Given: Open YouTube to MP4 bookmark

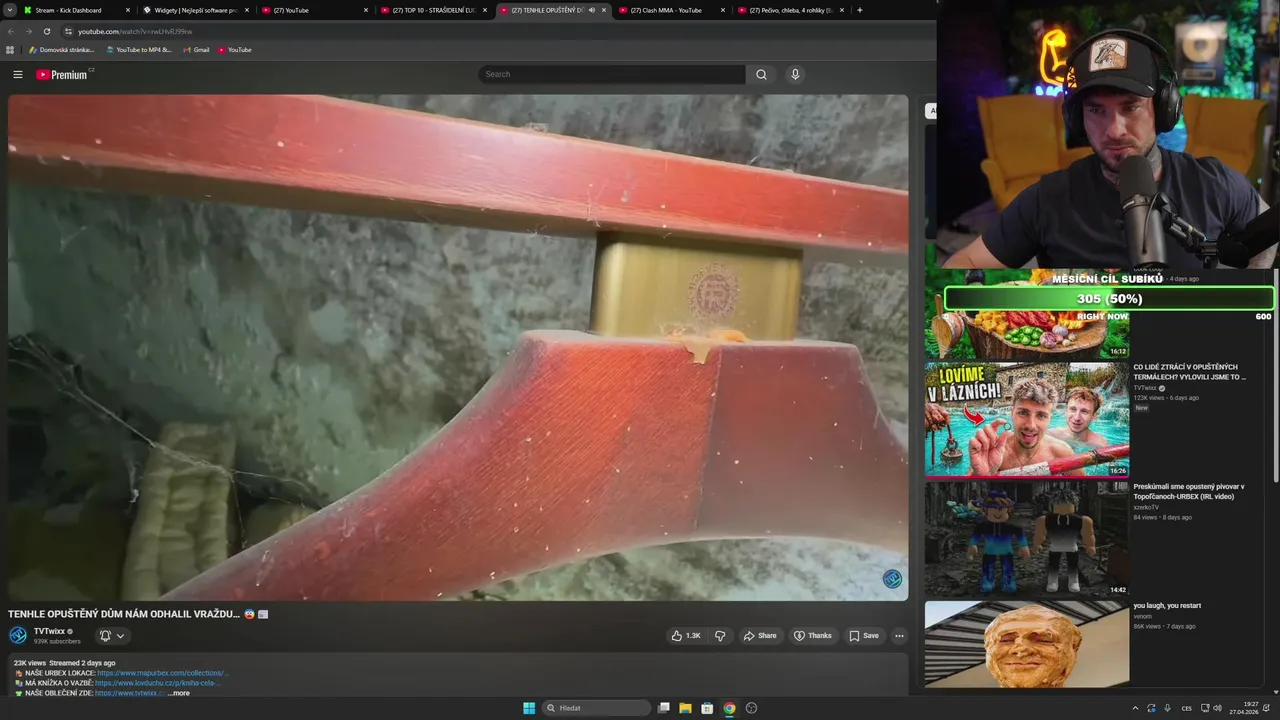Looking at the screenshot, I should coord(139,49).
